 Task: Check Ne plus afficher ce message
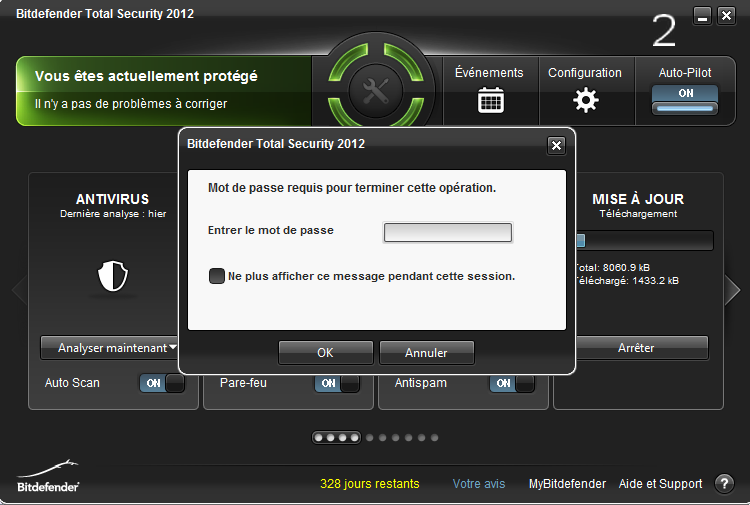(217, 276)
